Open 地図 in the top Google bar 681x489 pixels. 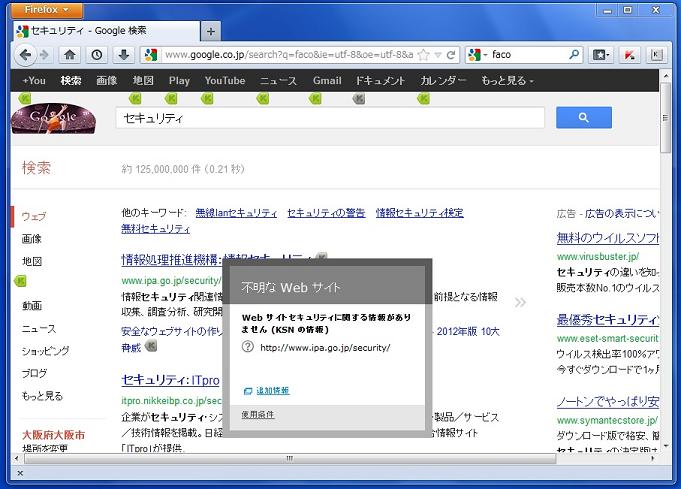tap(143, 81)
